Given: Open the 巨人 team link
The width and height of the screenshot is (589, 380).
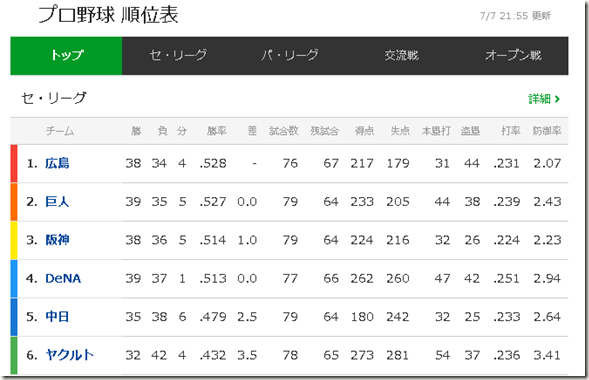Looking at the screenshot, I should (x=57, y=202).
